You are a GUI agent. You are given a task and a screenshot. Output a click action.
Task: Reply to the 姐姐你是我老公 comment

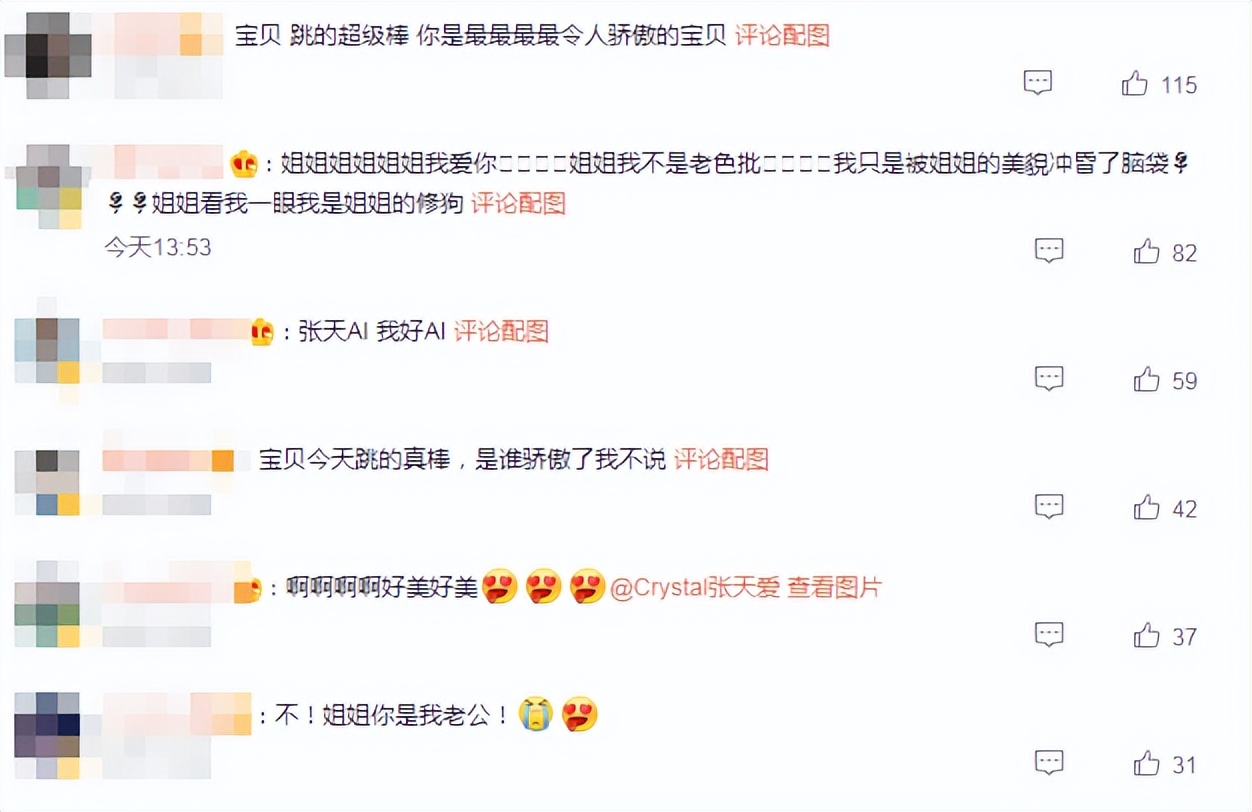coord(1049,762)
